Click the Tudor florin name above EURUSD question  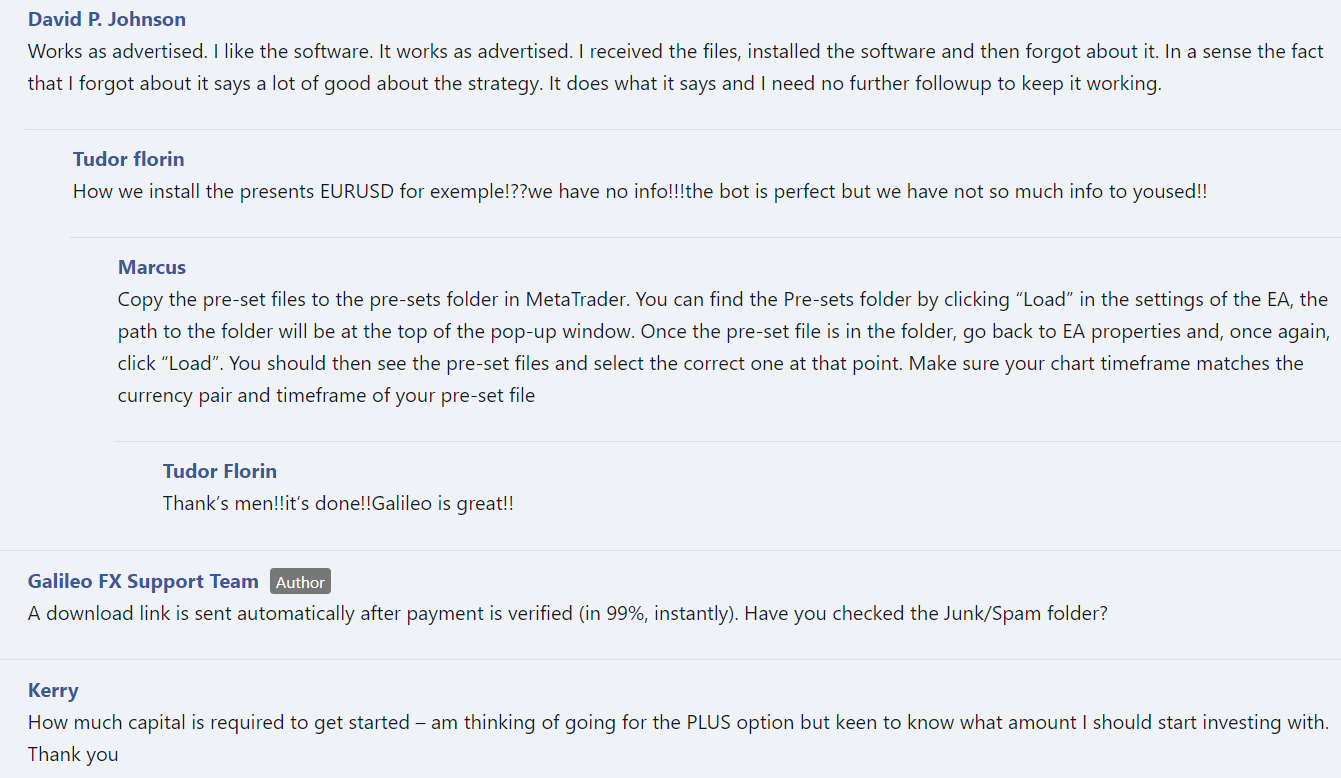128,159
